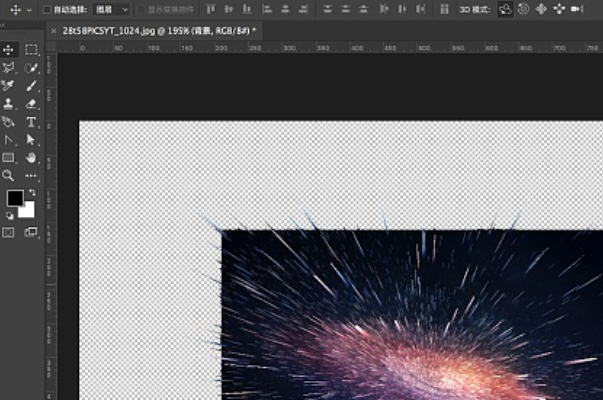Open the Move tool preset picker arrow

click(x=29, y=10)
